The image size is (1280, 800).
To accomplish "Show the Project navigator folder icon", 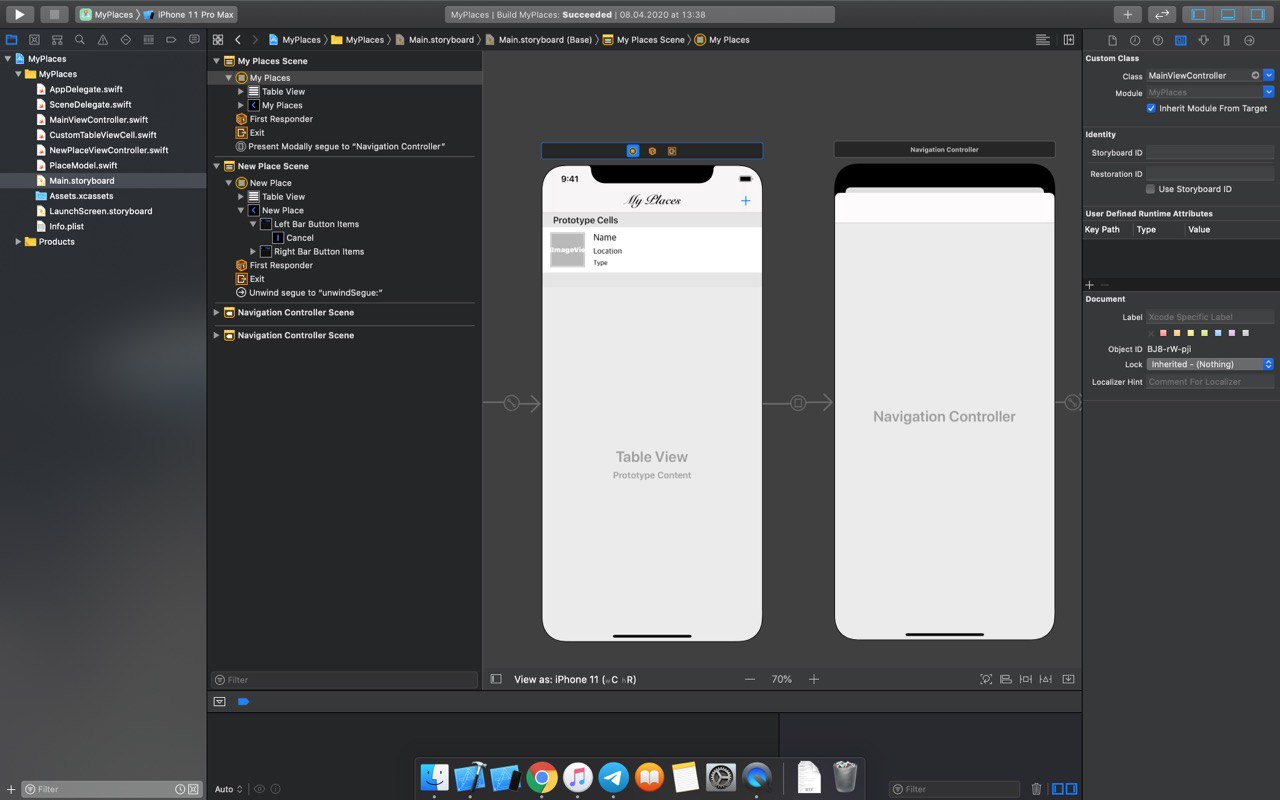I will point(12,40).
